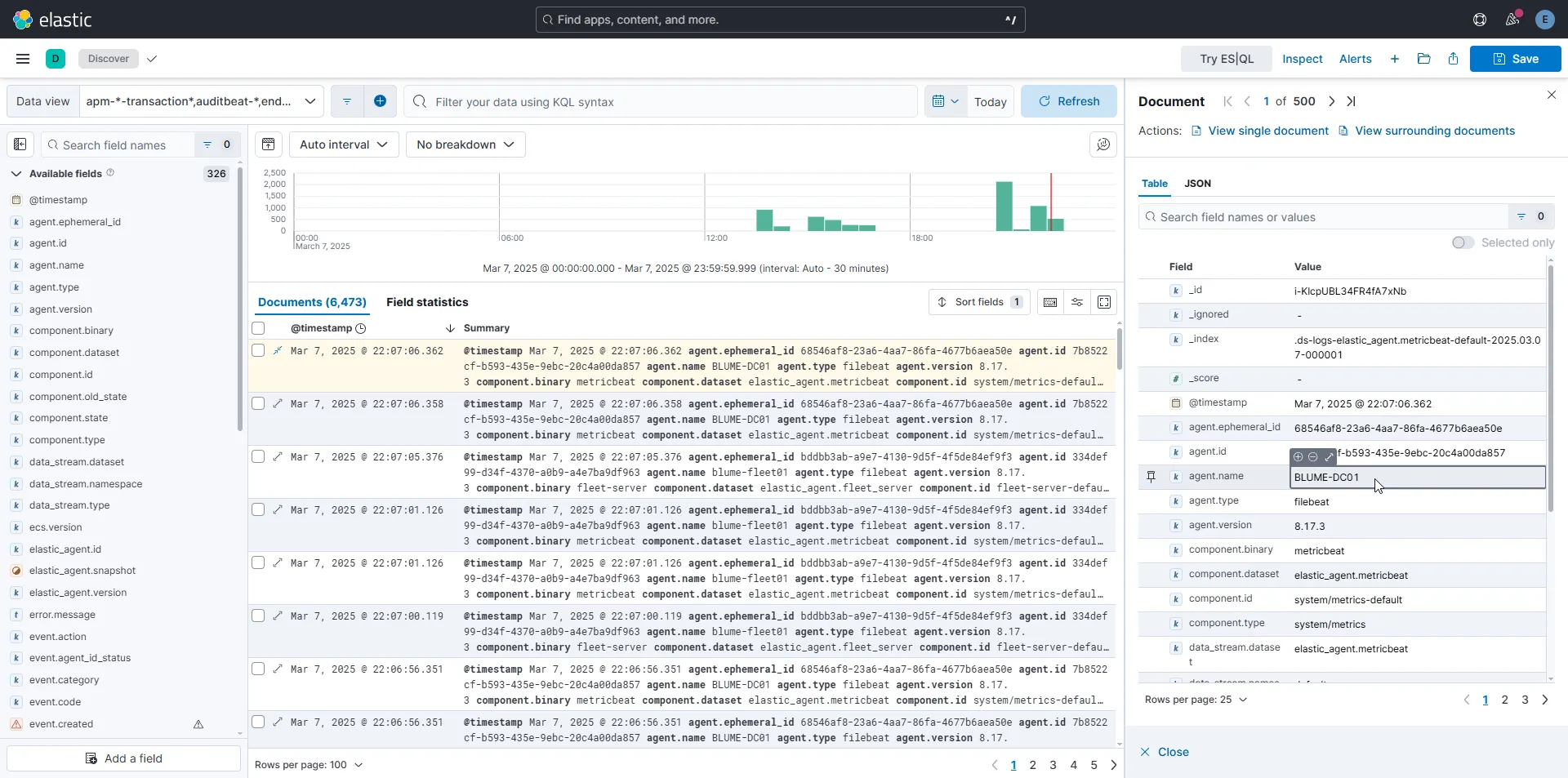Collapse the Available fields section
Viewport: 1568px width, 778px height.
(16, 174)
